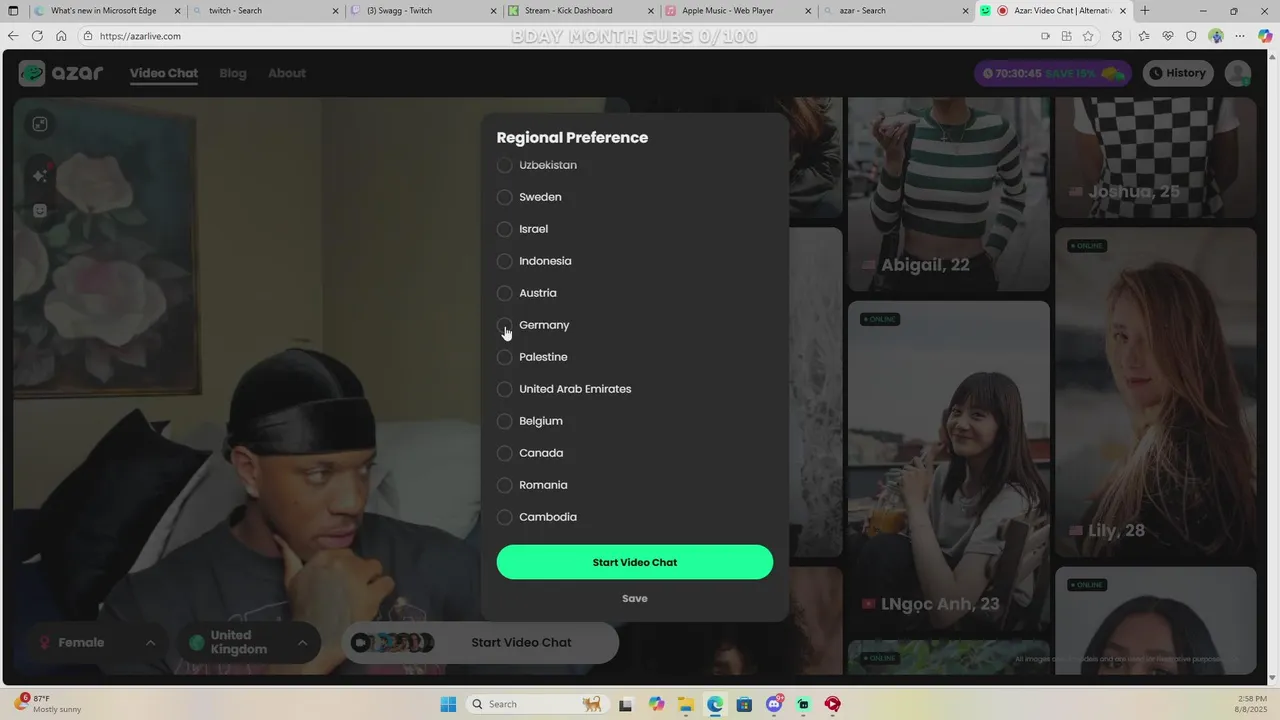Open Abigail, 22 profile card
The image size is (1280, 720).
948,195
